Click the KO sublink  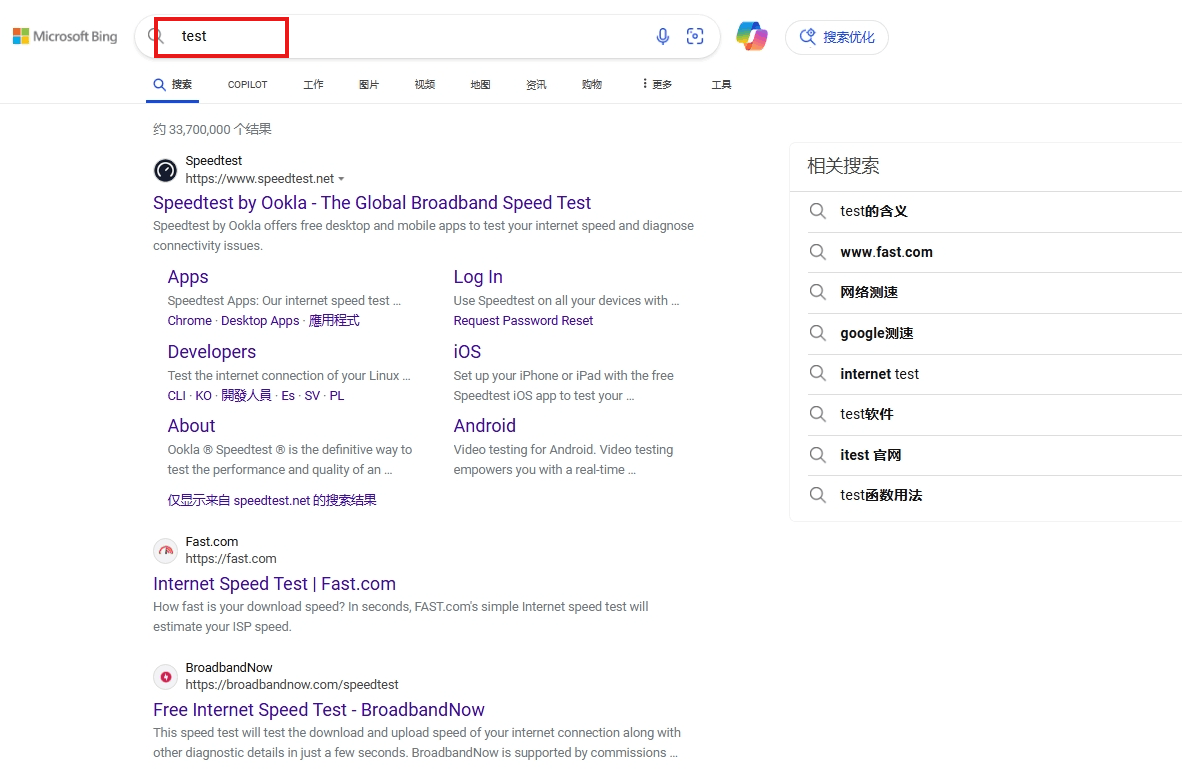(x=204, y=396)
